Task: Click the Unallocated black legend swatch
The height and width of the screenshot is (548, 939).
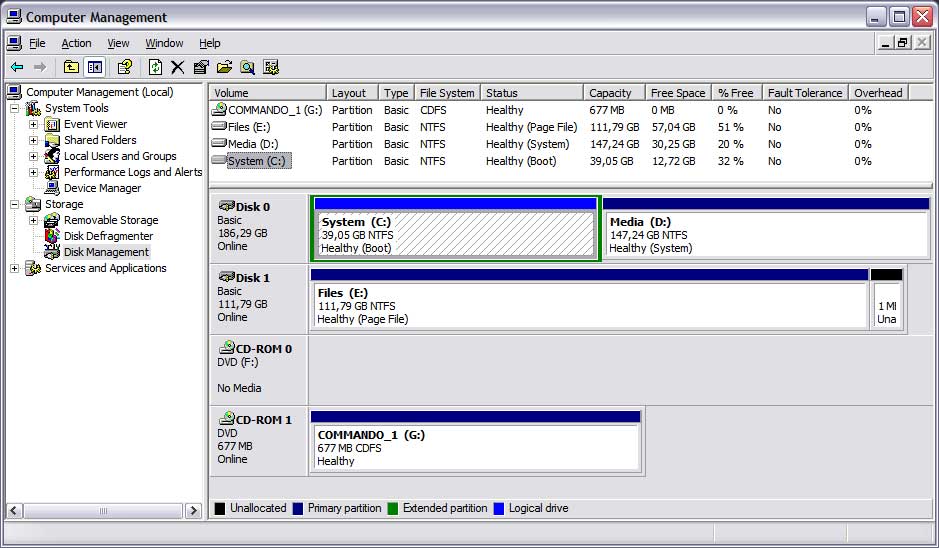Action: [x=220, y=509]
